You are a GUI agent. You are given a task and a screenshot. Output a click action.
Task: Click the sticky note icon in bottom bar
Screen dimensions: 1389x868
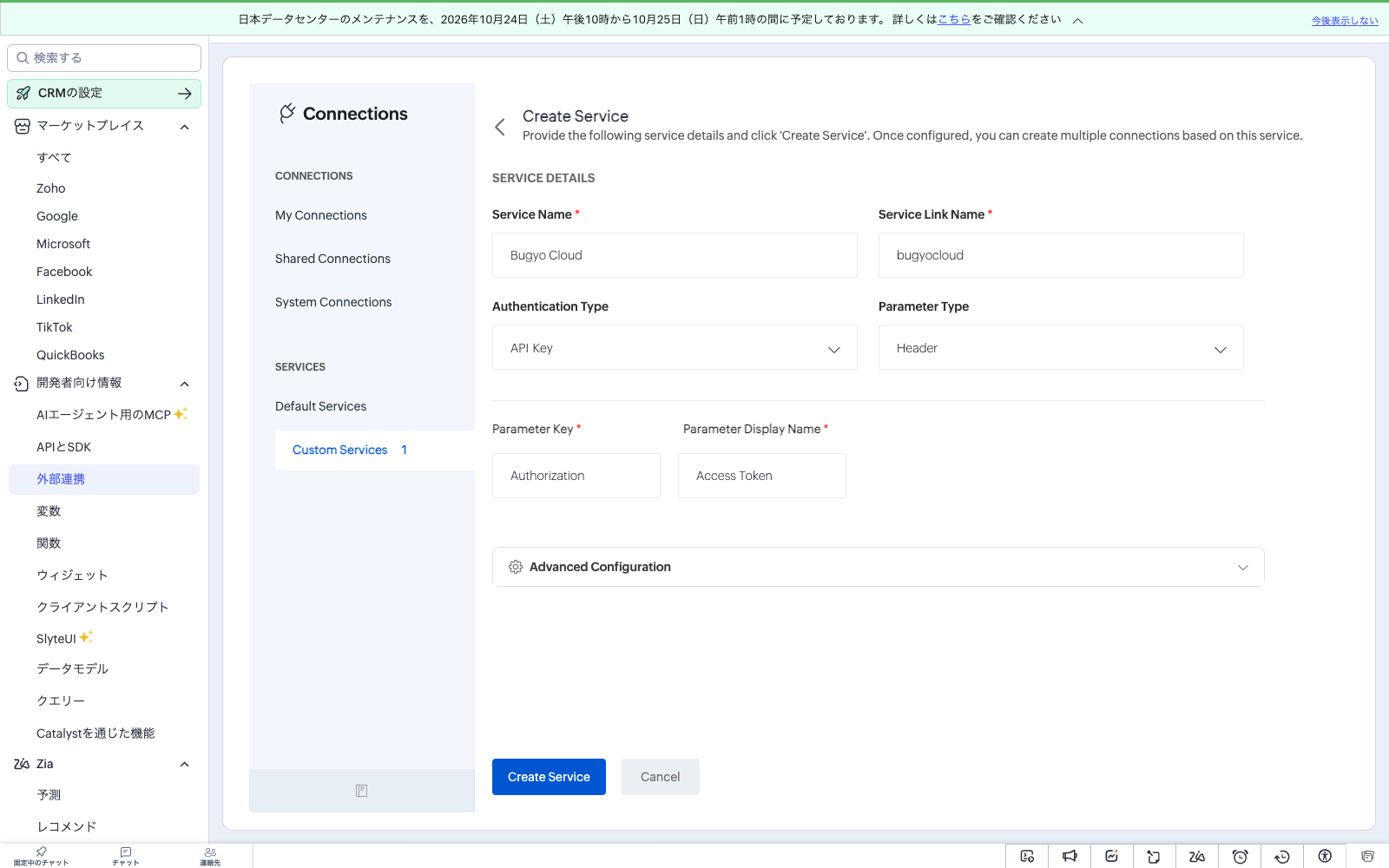tap(1154, 857)
